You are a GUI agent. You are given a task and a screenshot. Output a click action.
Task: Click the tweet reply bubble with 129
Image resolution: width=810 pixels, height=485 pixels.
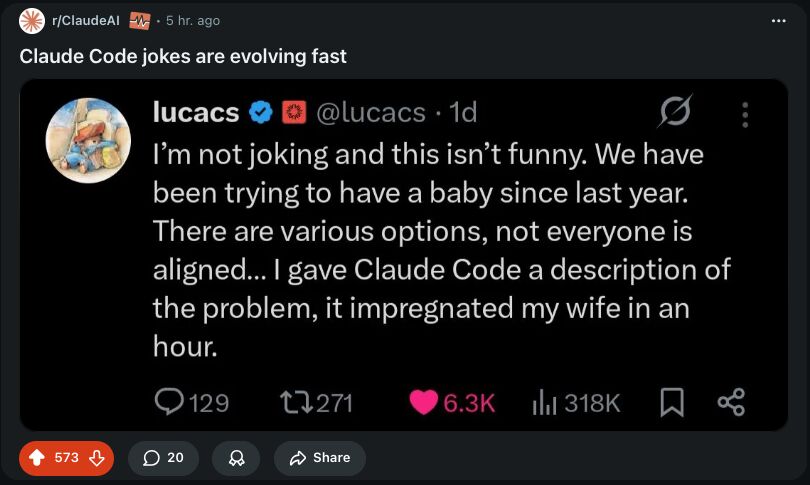coord(192,402)
